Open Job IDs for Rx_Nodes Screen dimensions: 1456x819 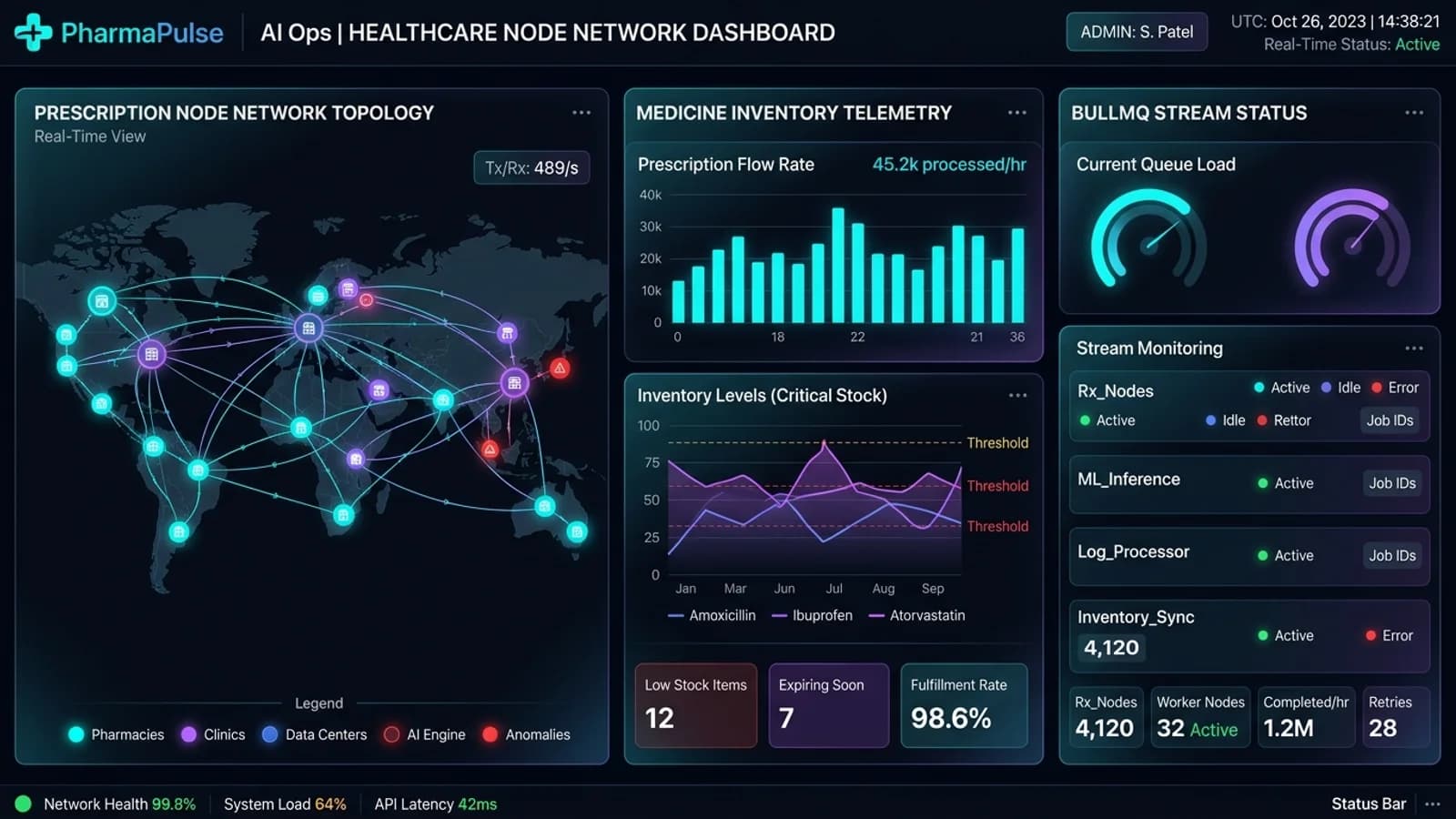coord(1390,420)
